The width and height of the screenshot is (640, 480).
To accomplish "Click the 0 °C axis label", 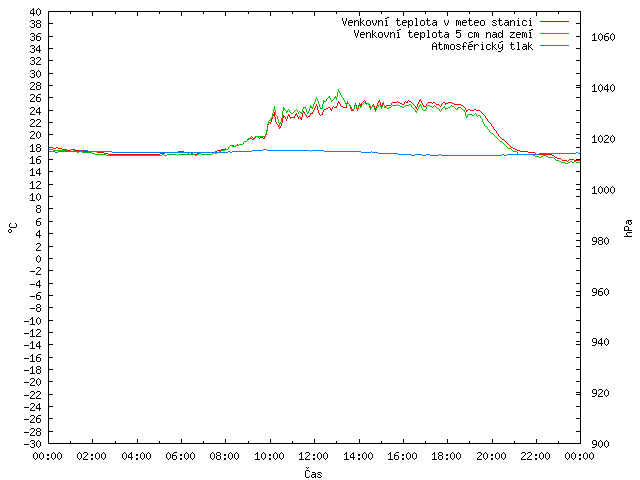I will 38,259.
